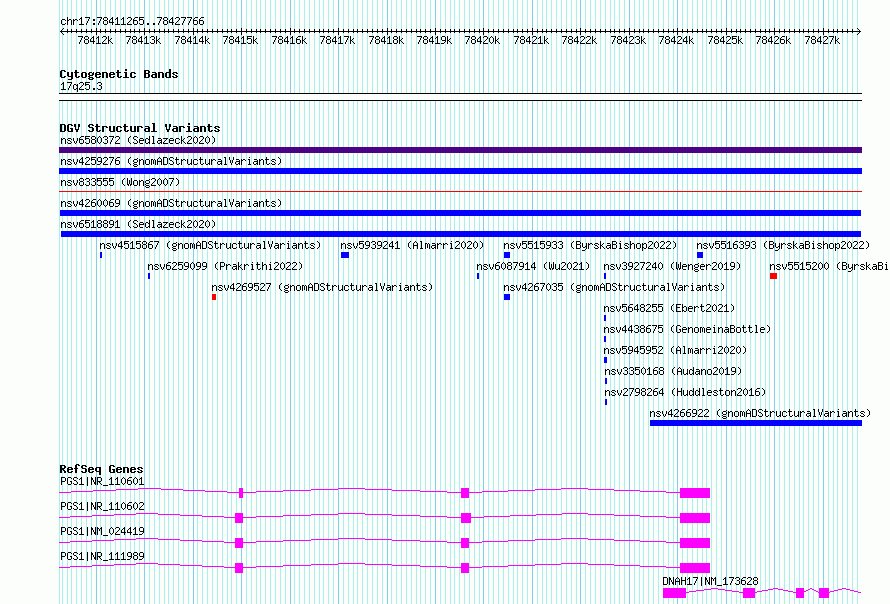Click the large last exon of PGS1|NR_110601

[x=695, y=493]
